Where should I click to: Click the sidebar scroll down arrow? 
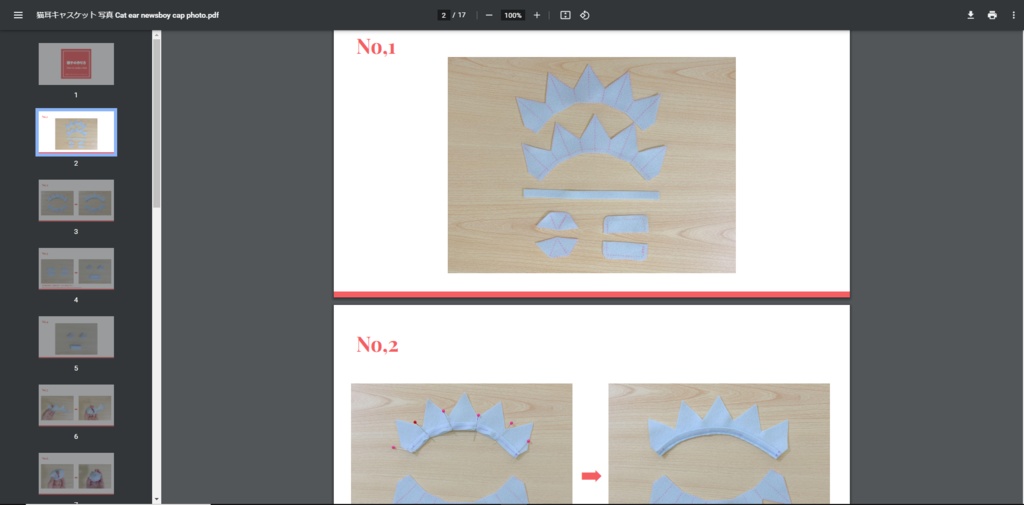click(157, 500)
